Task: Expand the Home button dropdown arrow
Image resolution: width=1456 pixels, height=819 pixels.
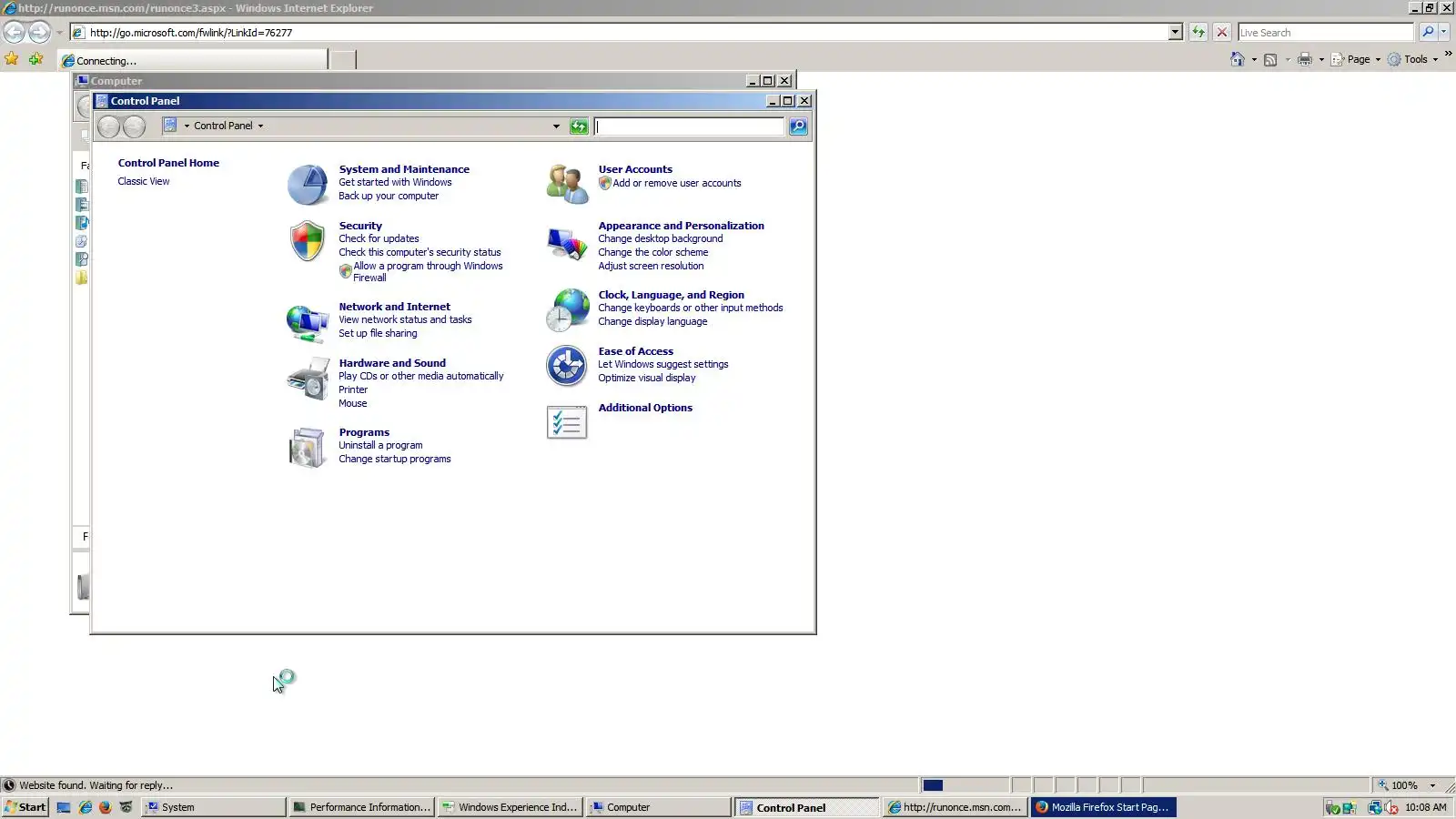Action: (1254, 59)
